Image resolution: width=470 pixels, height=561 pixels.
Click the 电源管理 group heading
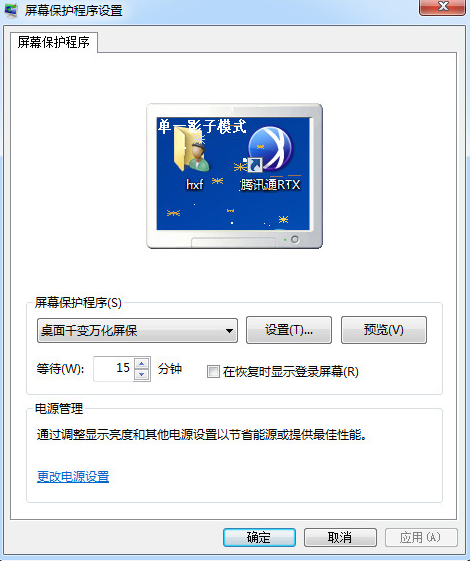coord(59,409)
